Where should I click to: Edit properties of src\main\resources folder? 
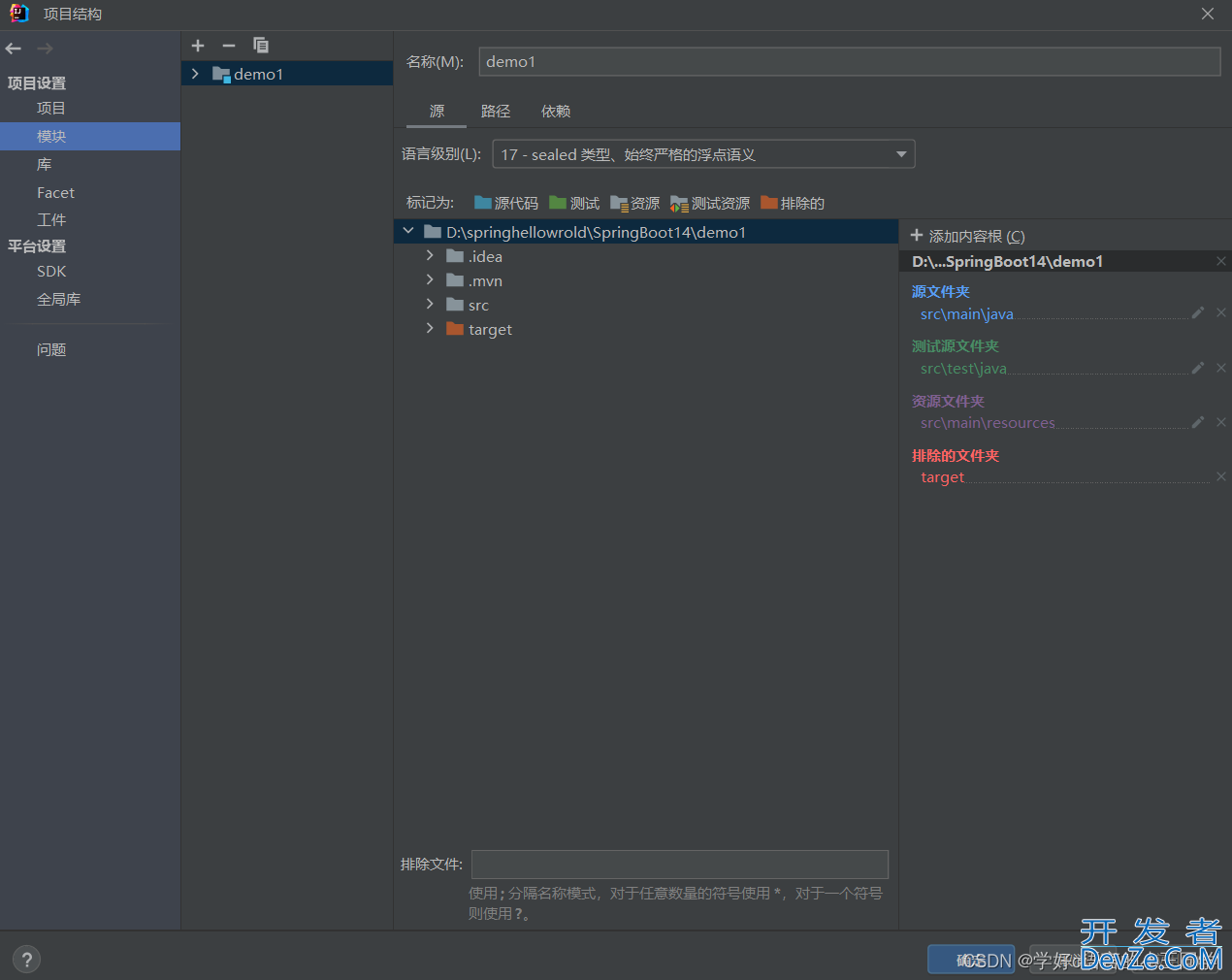(x=1198, y=422)
